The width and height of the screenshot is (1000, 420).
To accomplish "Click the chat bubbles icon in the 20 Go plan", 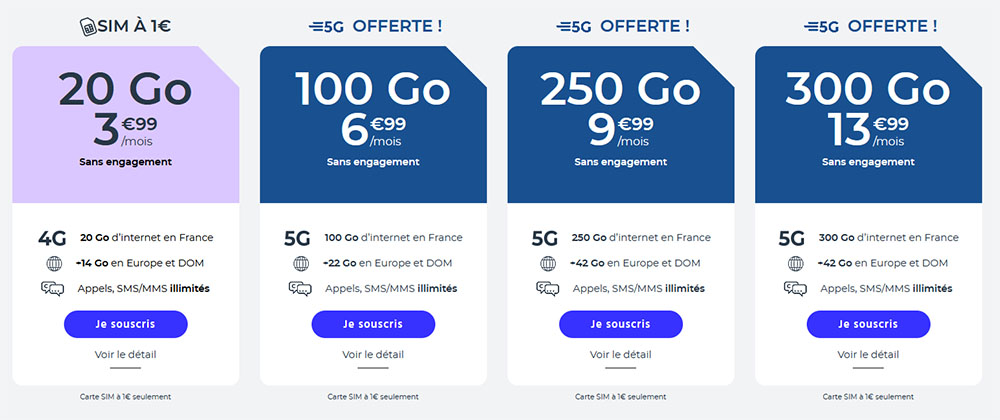I will coord(52,289).
